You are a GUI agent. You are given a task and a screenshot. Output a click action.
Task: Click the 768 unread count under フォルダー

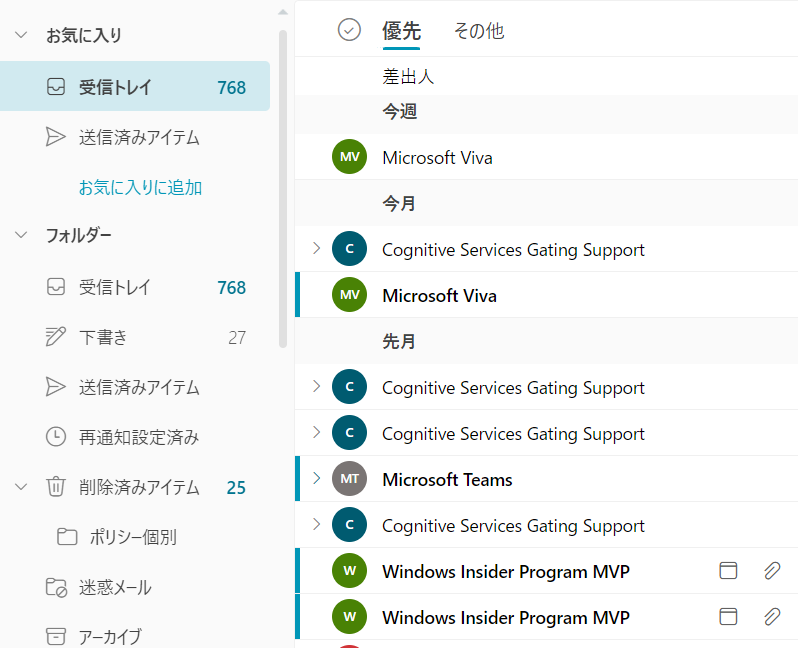tap(232, 288)
